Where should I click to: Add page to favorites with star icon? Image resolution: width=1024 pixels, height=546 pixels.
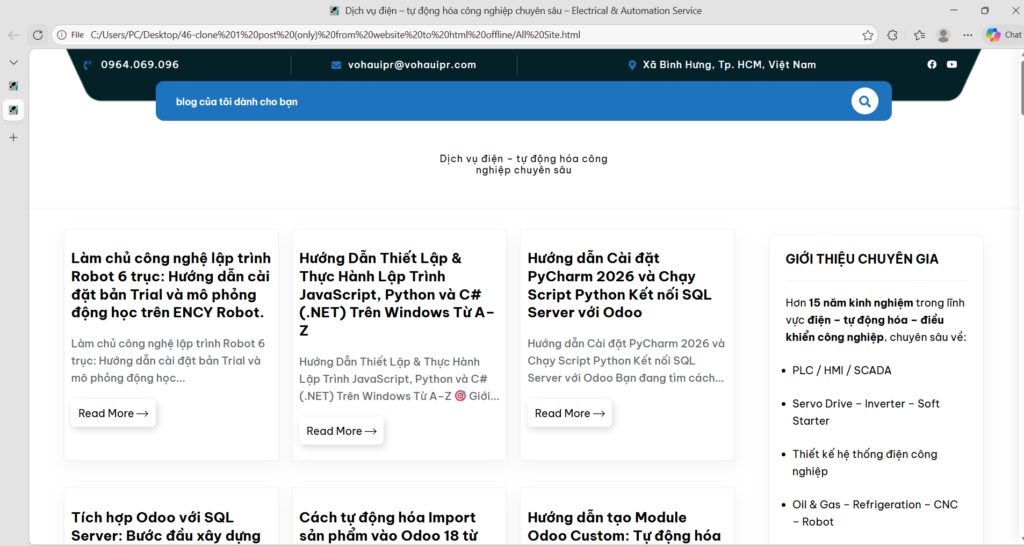[868, 35]
